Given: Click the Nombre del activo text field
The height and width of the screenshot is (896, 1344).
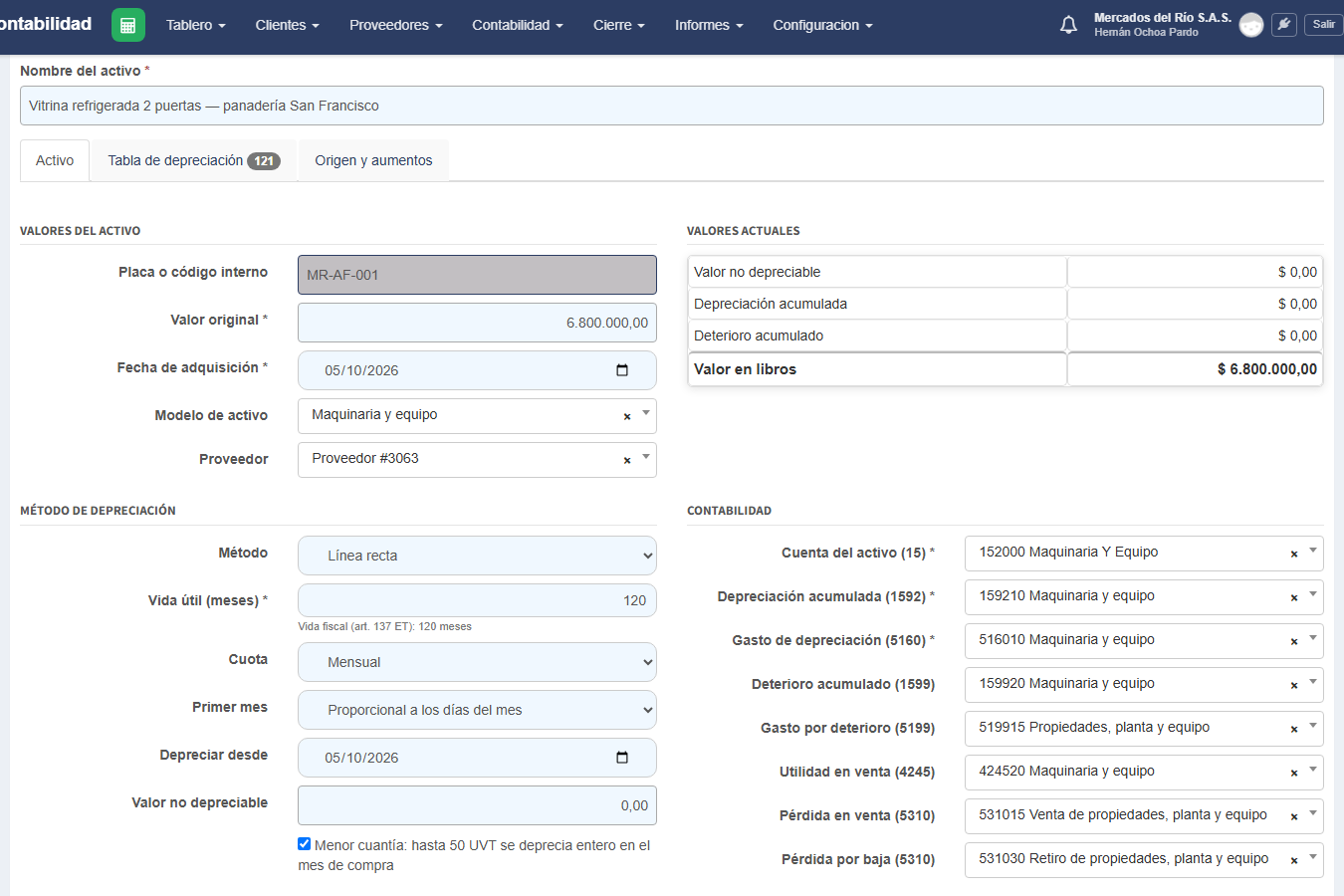Looking at the screenshot, I should click(x=672, y=106).
